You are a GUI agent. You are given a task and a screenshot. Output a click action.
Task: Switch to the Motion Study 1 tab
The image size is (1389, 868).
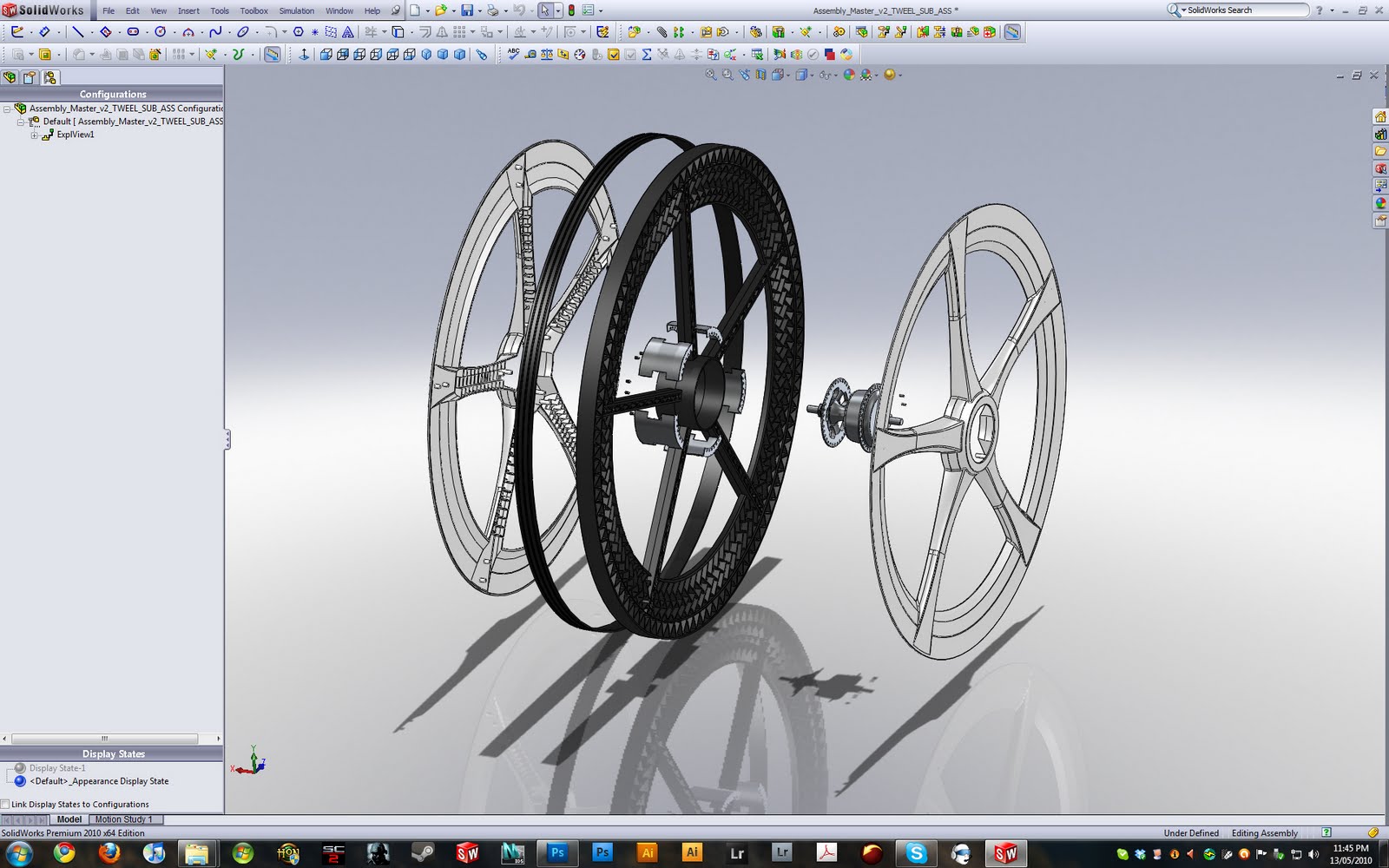(124, 819)
